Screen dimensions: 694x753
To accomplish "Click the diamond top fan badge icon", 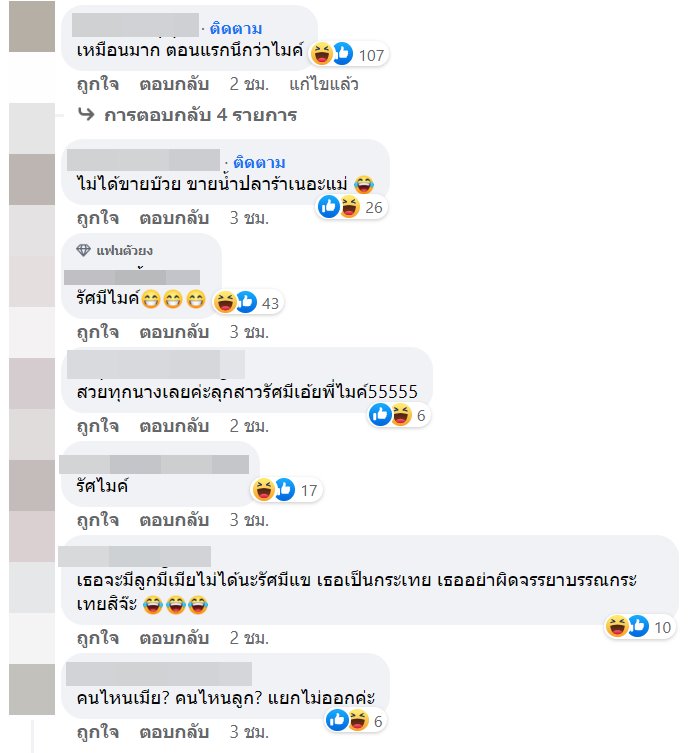I will (84, 250).
